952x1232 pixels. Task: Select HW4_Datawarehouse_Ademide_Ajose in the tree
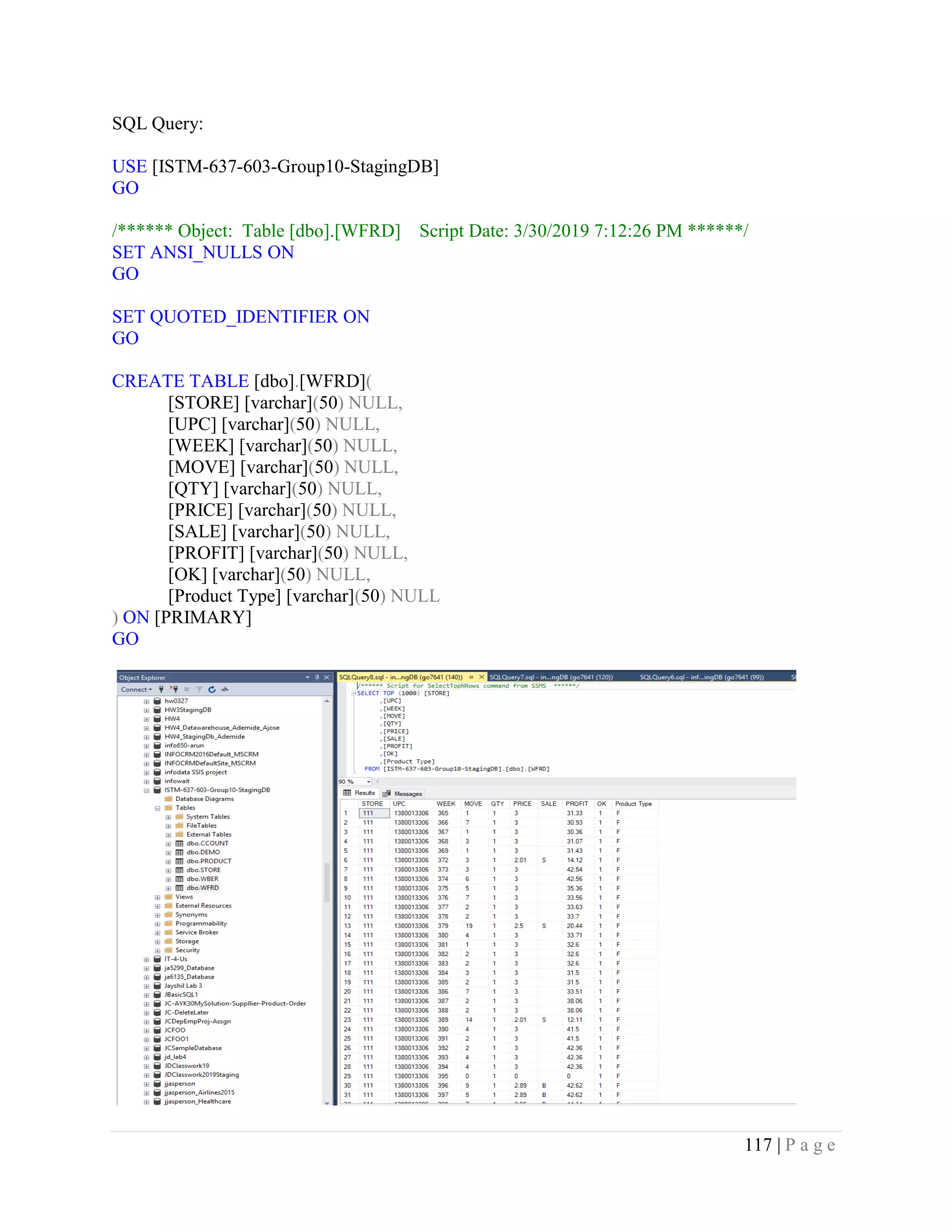pos(222,728)
